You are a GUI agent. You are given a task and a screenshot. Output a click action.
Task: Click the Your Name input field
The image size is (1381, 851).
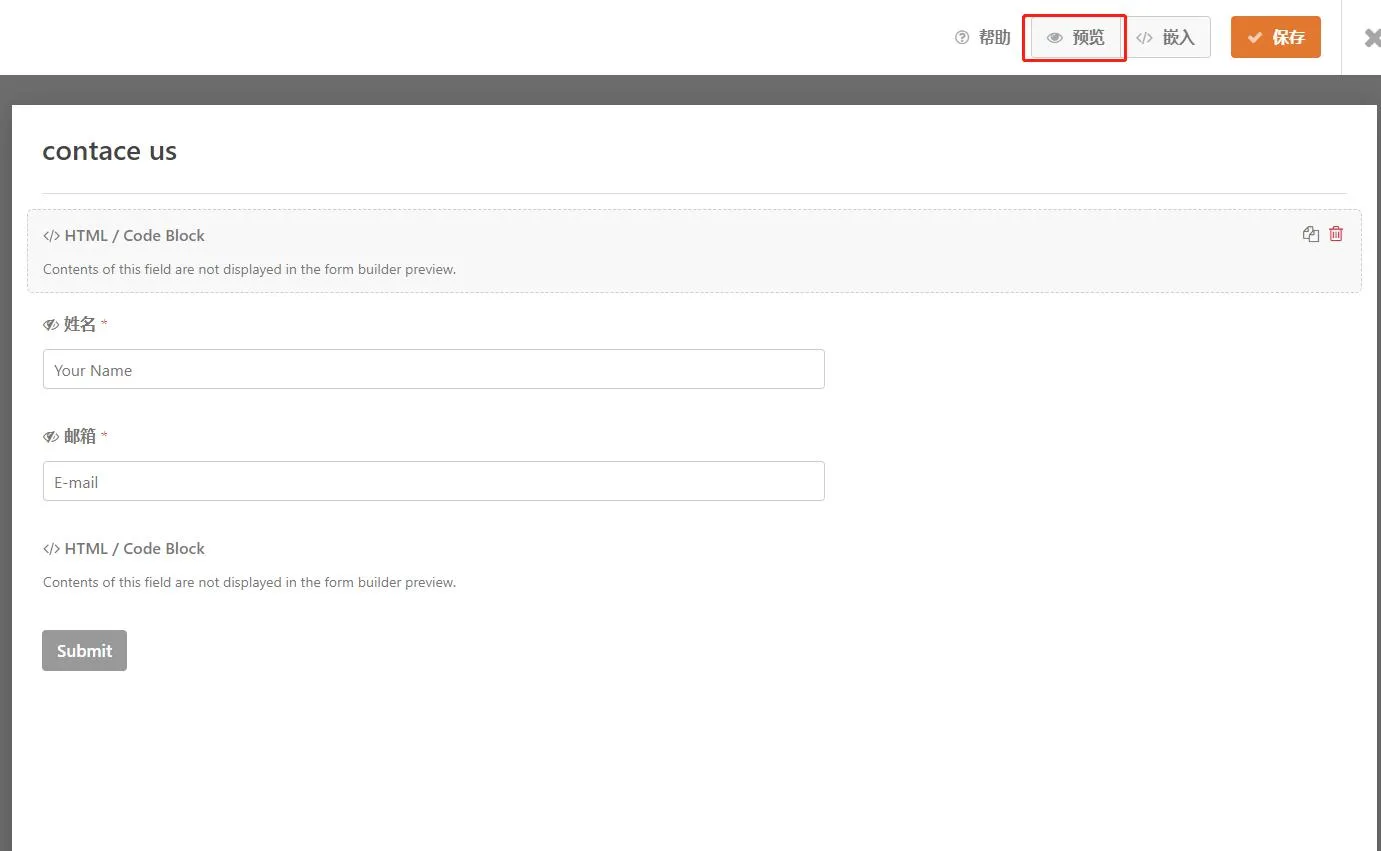point(433,369)
